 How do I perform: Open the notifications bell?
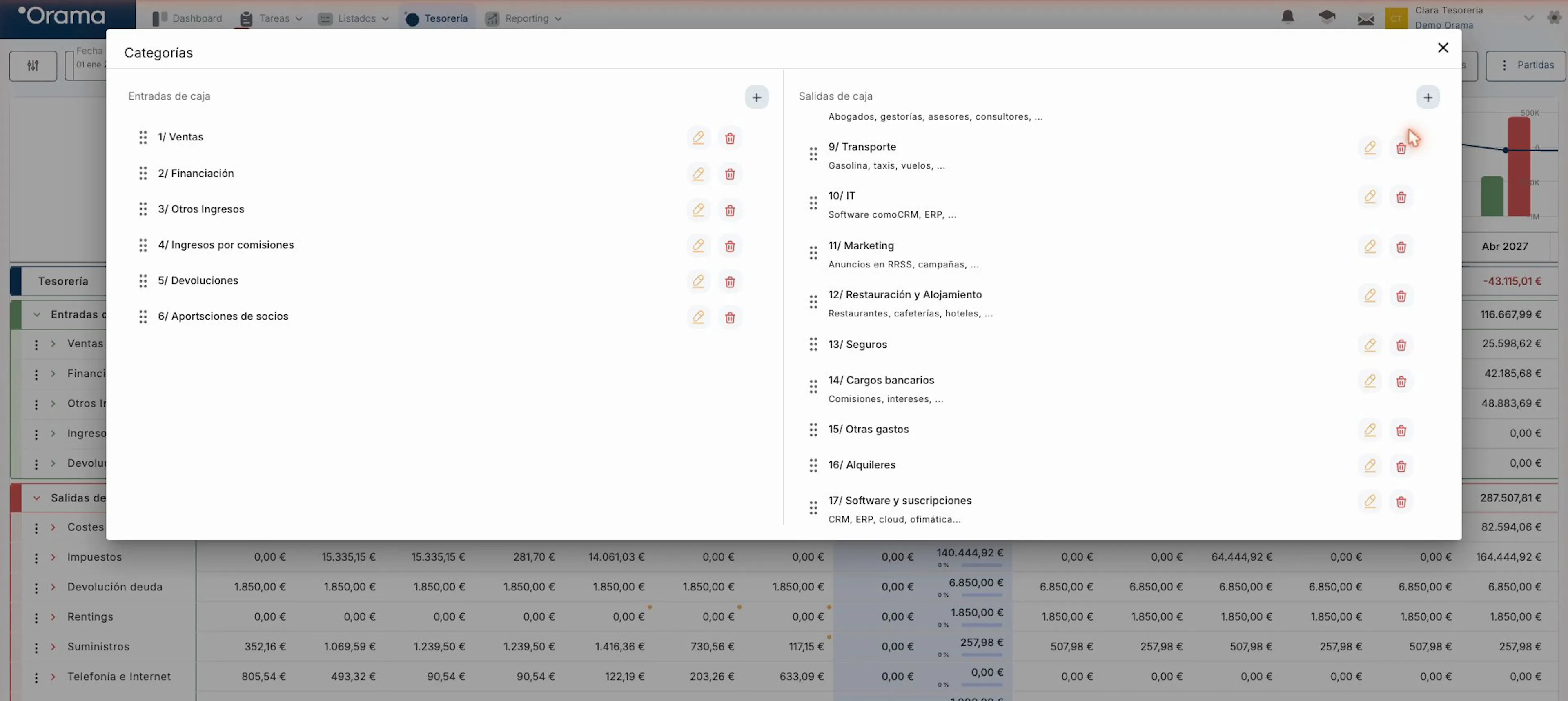pyautogui.click(x=1287, y=17)
